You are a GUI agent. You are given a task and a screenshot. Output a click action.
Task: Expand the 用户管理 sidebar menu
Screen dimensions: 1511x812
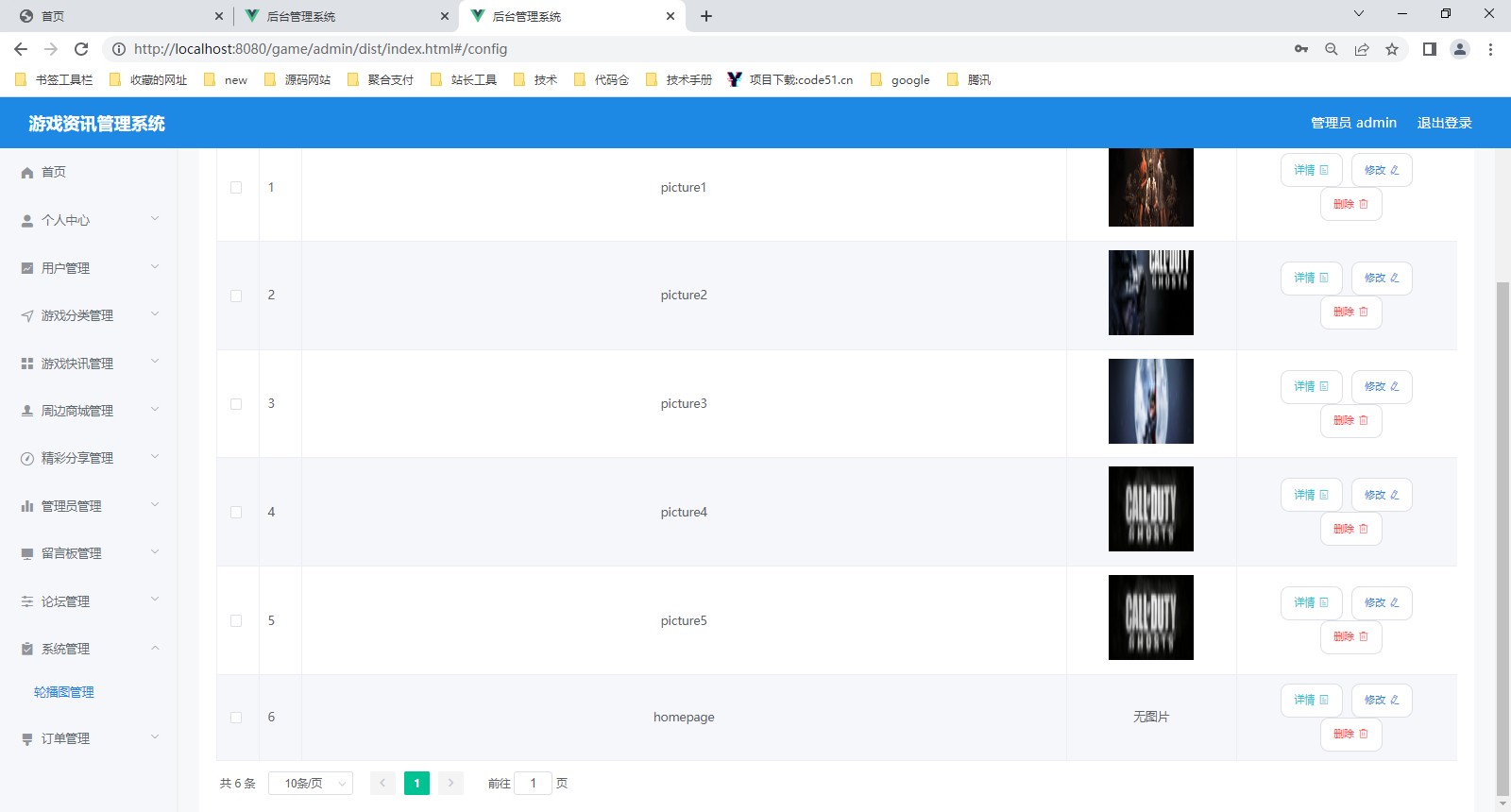point(89,268)
